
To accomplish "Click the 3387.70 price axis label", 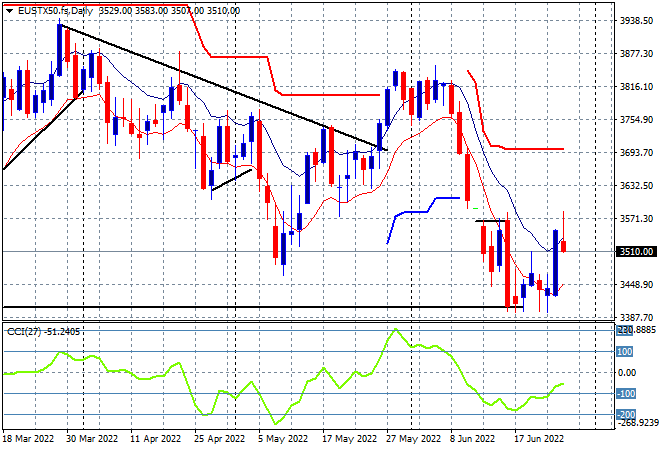I will coord(636,317).
